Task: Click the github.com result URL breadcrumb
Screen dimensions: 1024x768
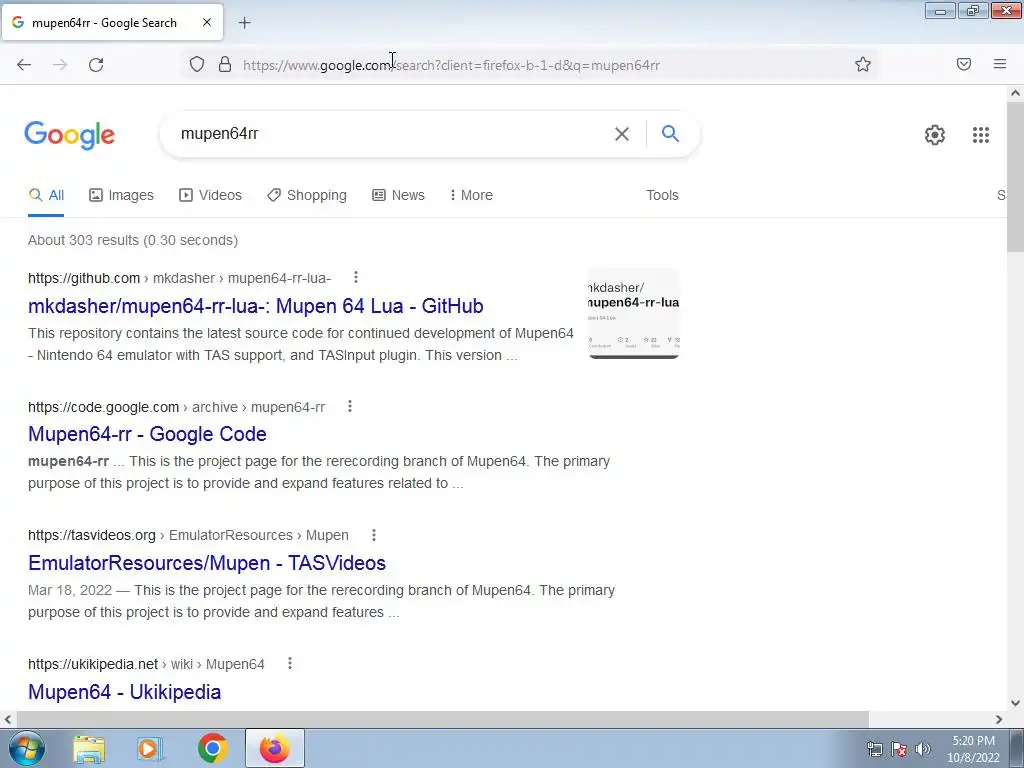Action: click(x=179, y=278)
